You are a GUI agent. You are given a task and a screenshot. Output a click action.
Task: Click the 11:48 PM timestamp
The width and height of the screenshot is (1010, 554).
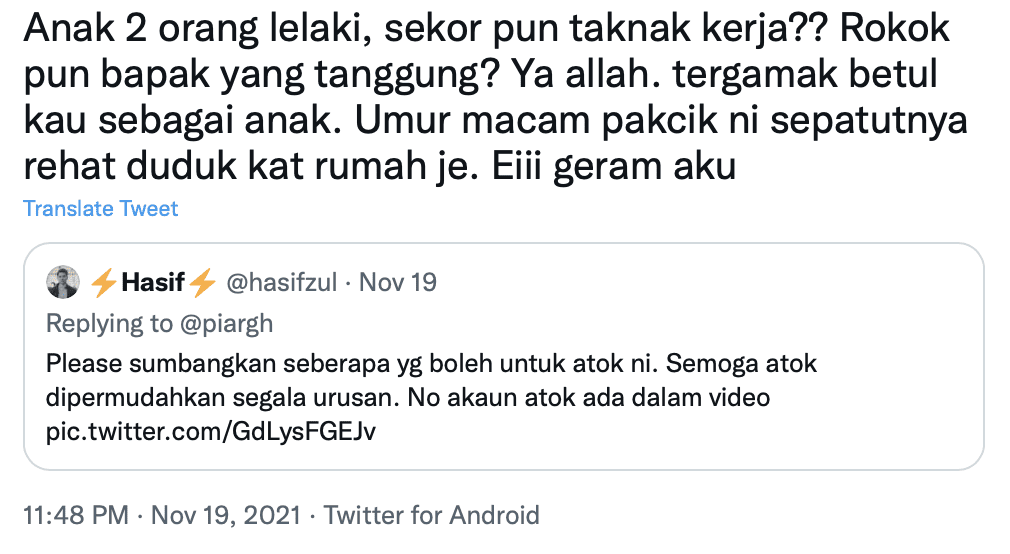76,516
